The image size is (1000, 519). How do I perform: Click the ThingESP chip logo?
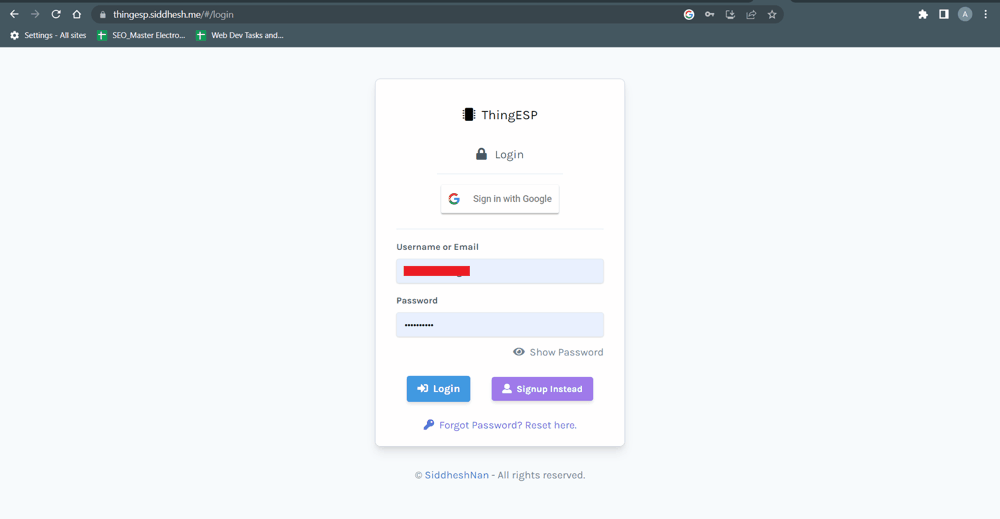(x=468, y=115)
